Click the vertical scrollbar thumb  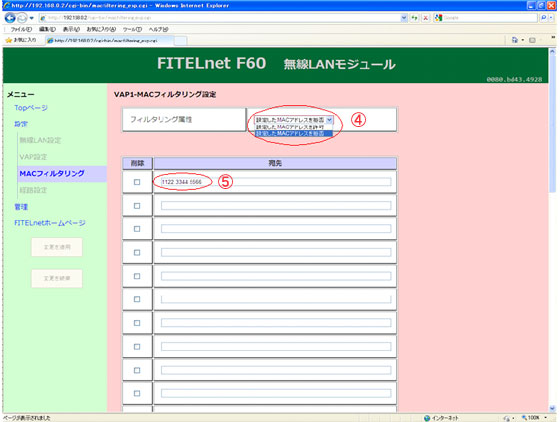coord(552,124)
